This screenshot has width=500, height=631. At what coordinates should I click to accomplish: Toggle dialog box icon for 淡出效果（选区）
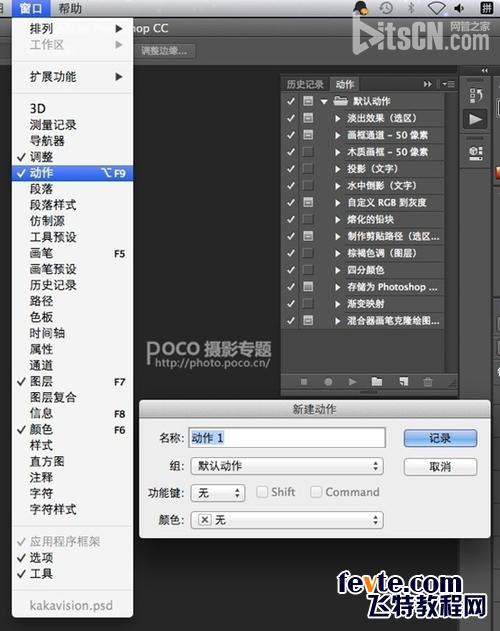(x=308, y=118)
